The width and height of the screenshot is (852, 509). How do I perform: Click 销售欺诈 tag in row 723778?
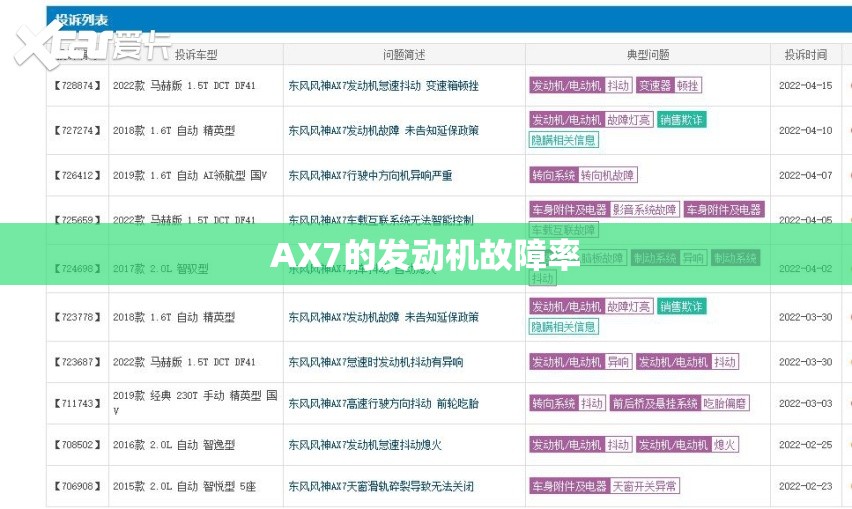[681, 306]
